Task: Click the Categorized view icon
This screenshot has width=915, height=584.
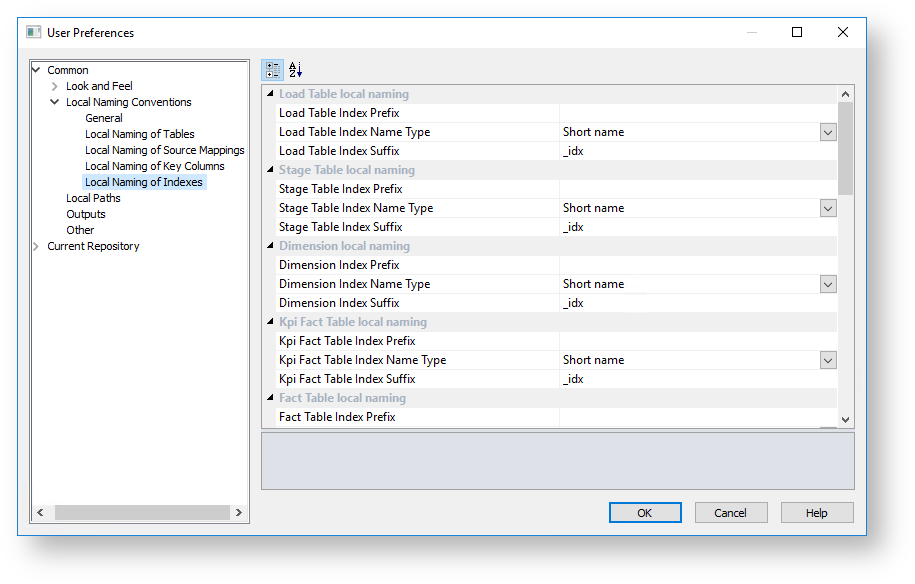Action: point(272,70)
